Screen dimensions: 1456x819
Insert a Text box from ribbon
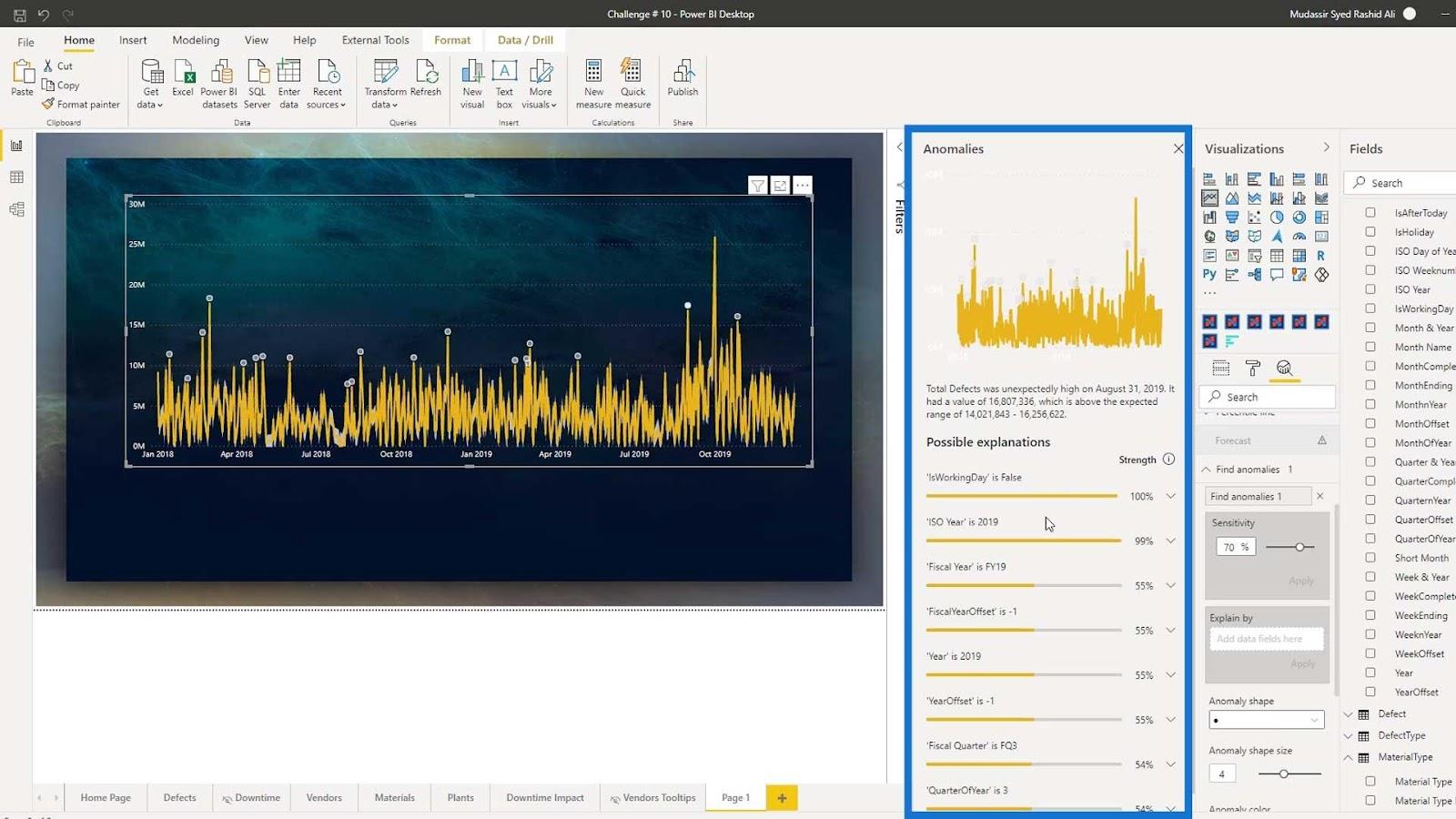[504, 84]
